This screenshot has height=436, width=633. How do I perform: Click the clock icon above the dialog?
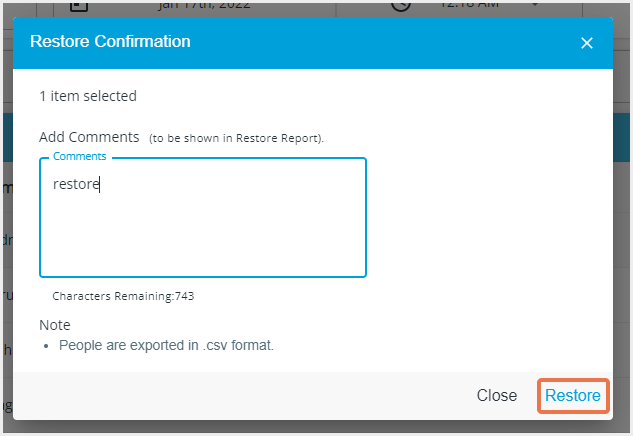tap(400, 5)
